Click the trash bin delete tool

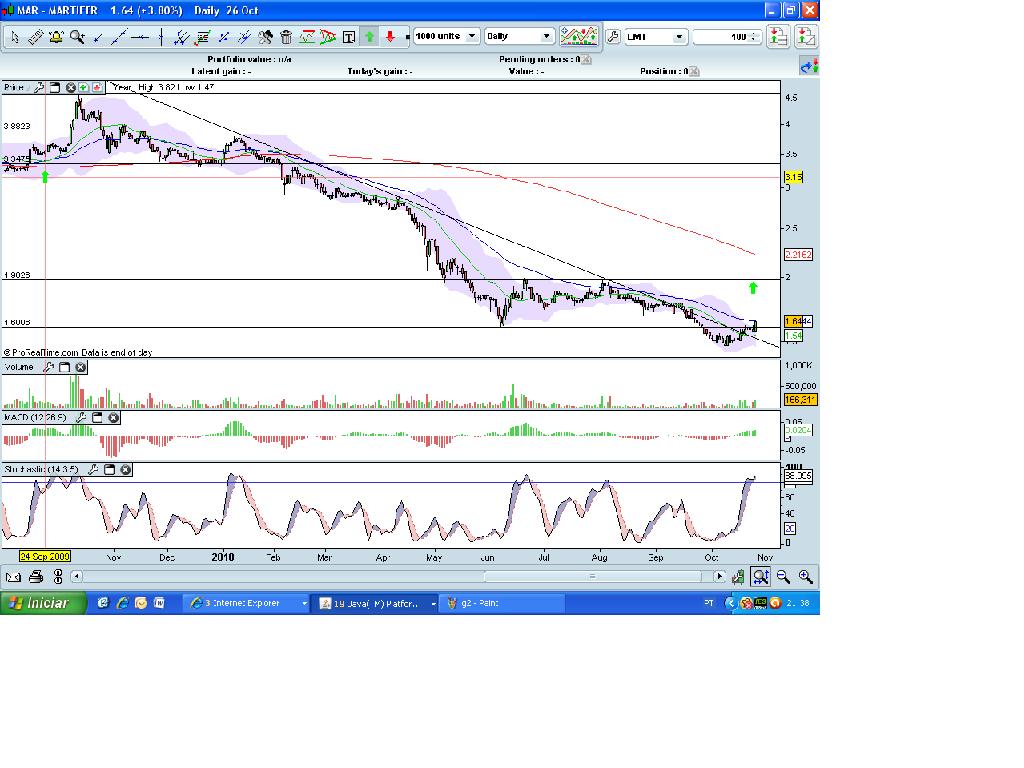[286, 37]
